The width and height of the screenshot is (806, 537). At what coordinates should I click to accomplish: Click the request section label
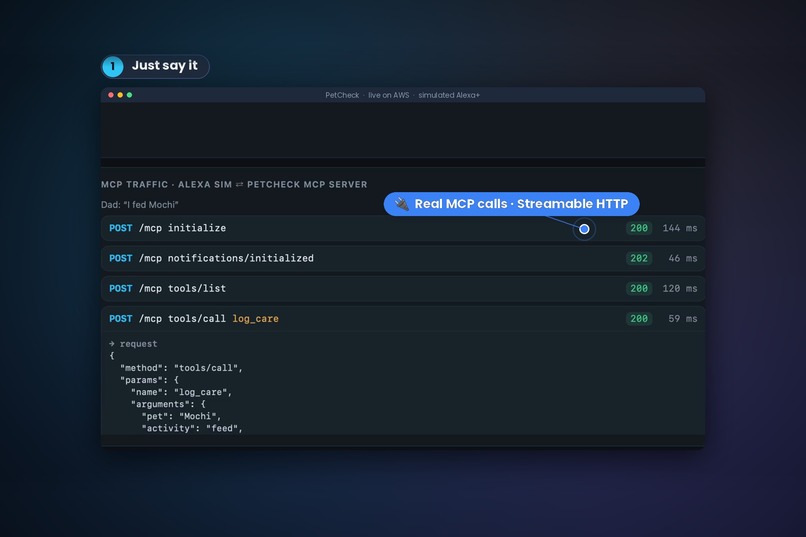coord(133,344)
